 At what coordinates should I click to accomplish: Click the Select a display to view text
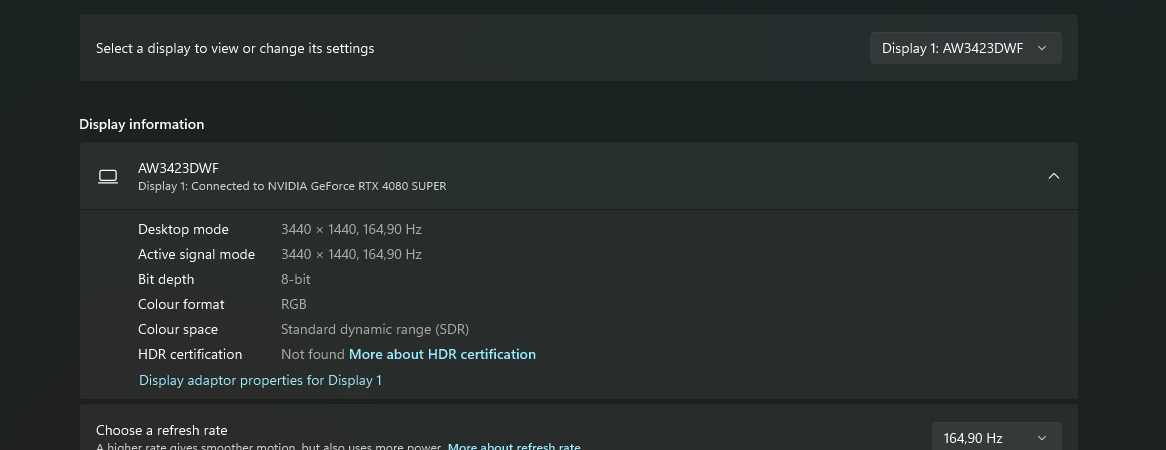pos(235,48)
